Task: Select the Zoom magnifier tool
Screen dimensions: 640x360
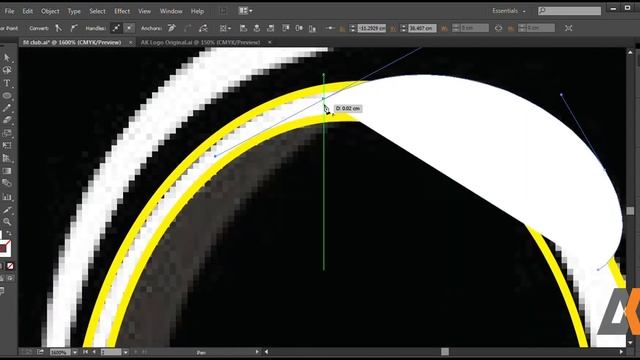Action: click(x=7, y=222)
